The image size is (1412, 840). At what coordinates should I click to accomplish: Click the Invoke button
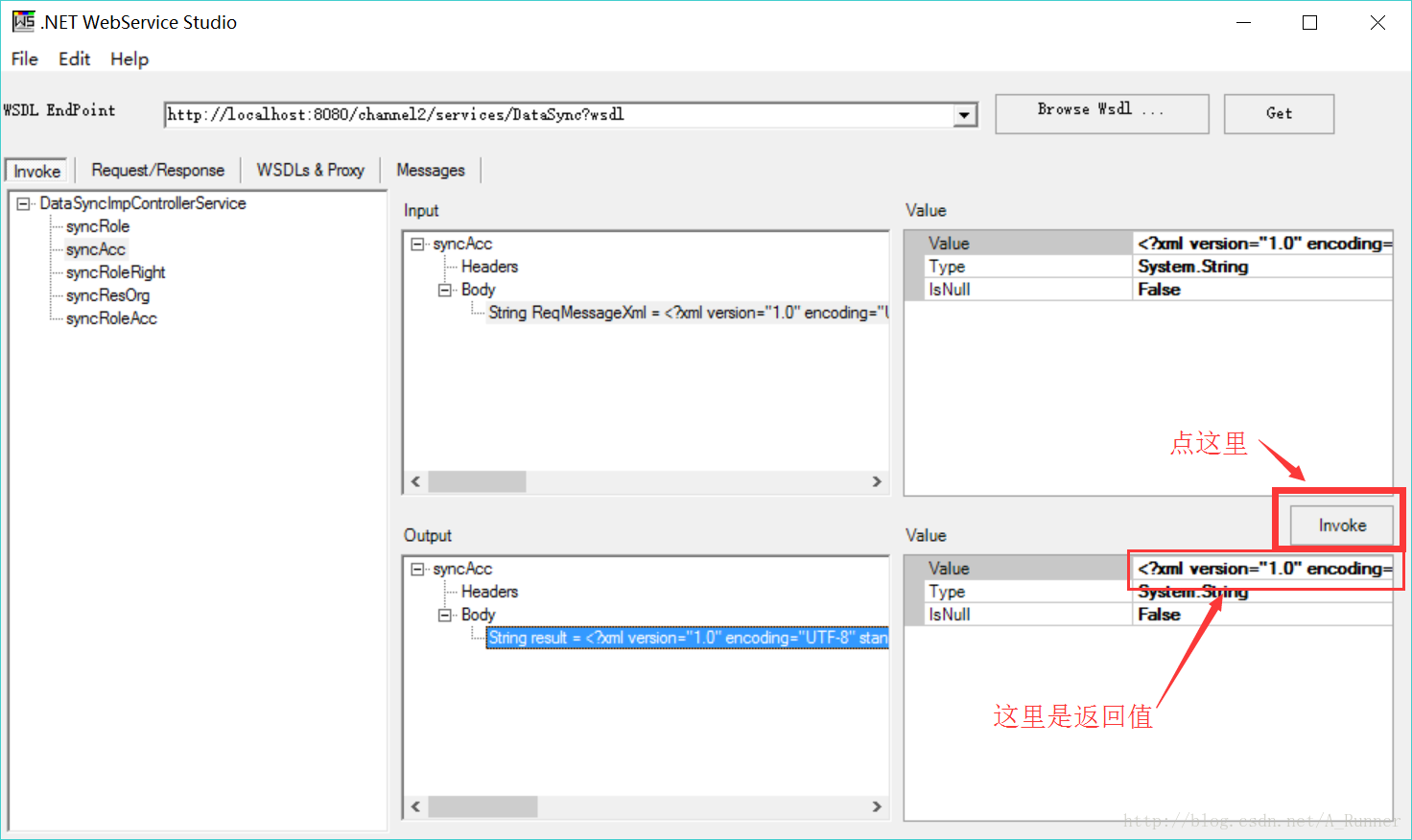(1342, 525)
